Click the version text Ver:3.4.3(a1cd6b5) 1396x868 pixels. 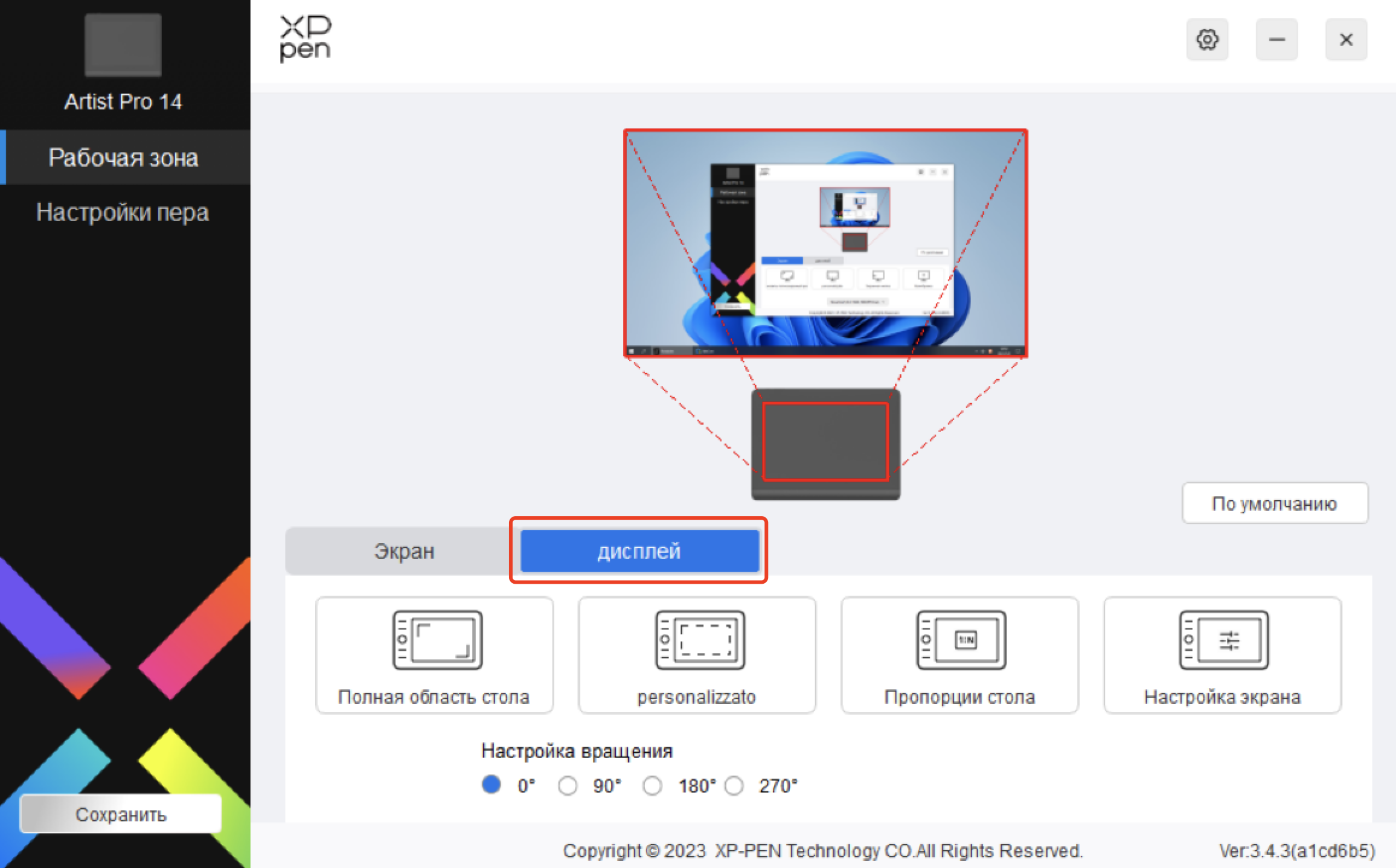(x=1297, y=850)
